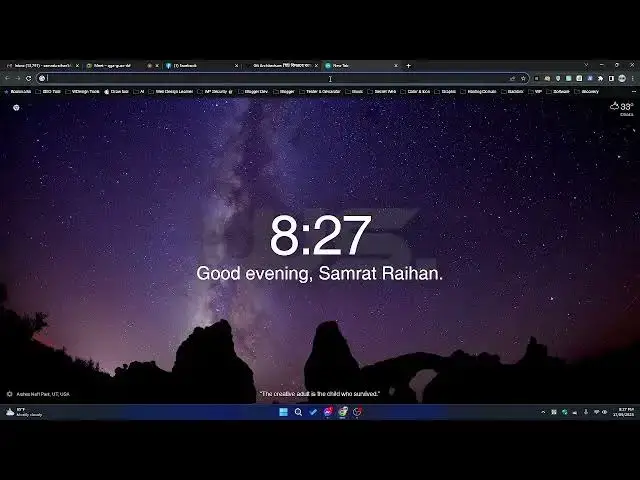The height and width of the screenshot is (480, 640).
Task: Open the profile avatar menu
Action: click(x=622, y=78)
